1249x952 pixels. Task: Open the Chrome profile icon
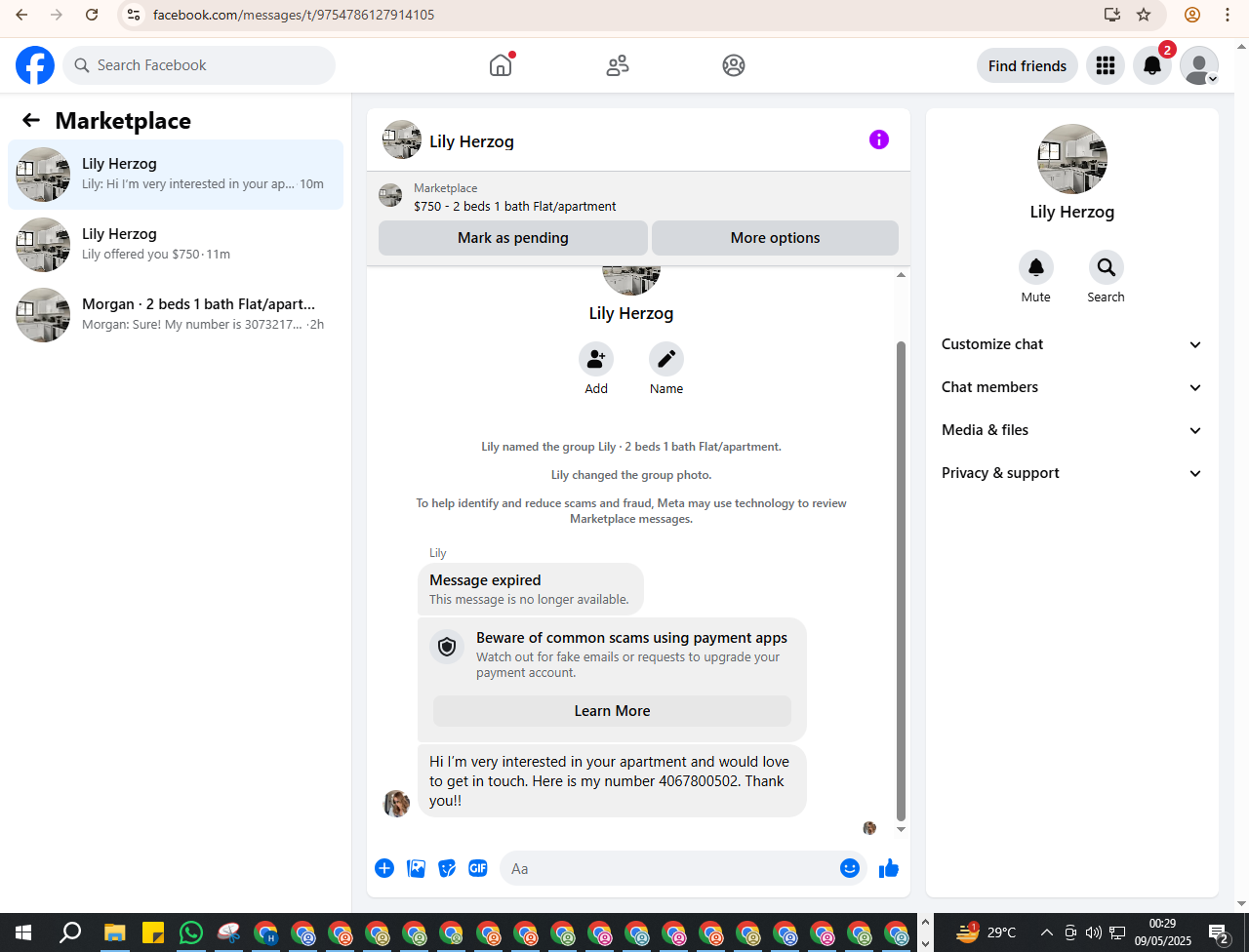tap(1192, 15)
